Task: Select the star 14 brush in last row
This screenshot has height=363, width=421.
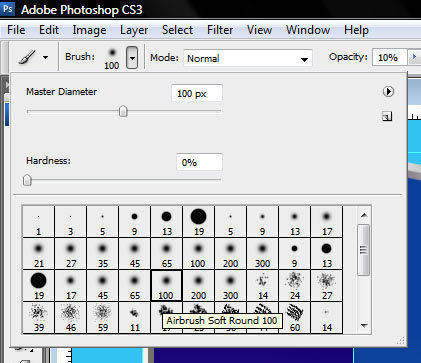Action: coord(327,318)
